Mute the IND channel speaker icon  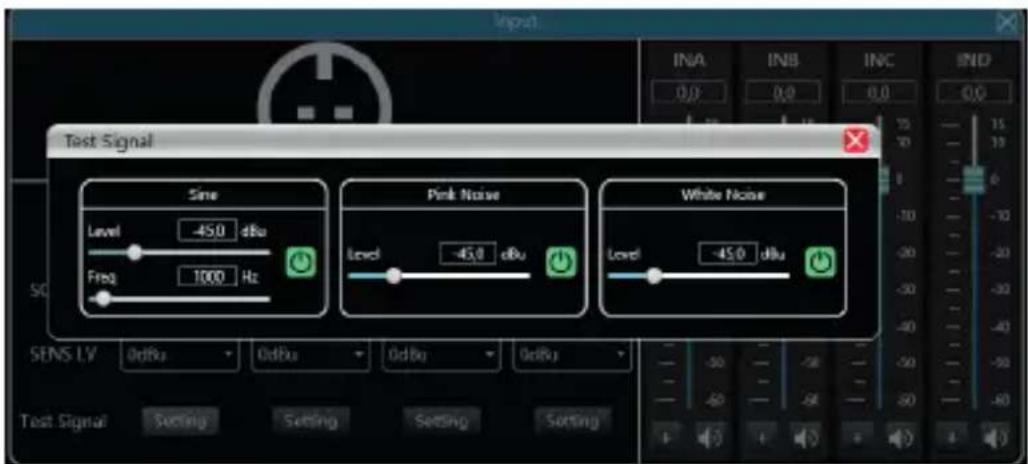click(997, 438)
